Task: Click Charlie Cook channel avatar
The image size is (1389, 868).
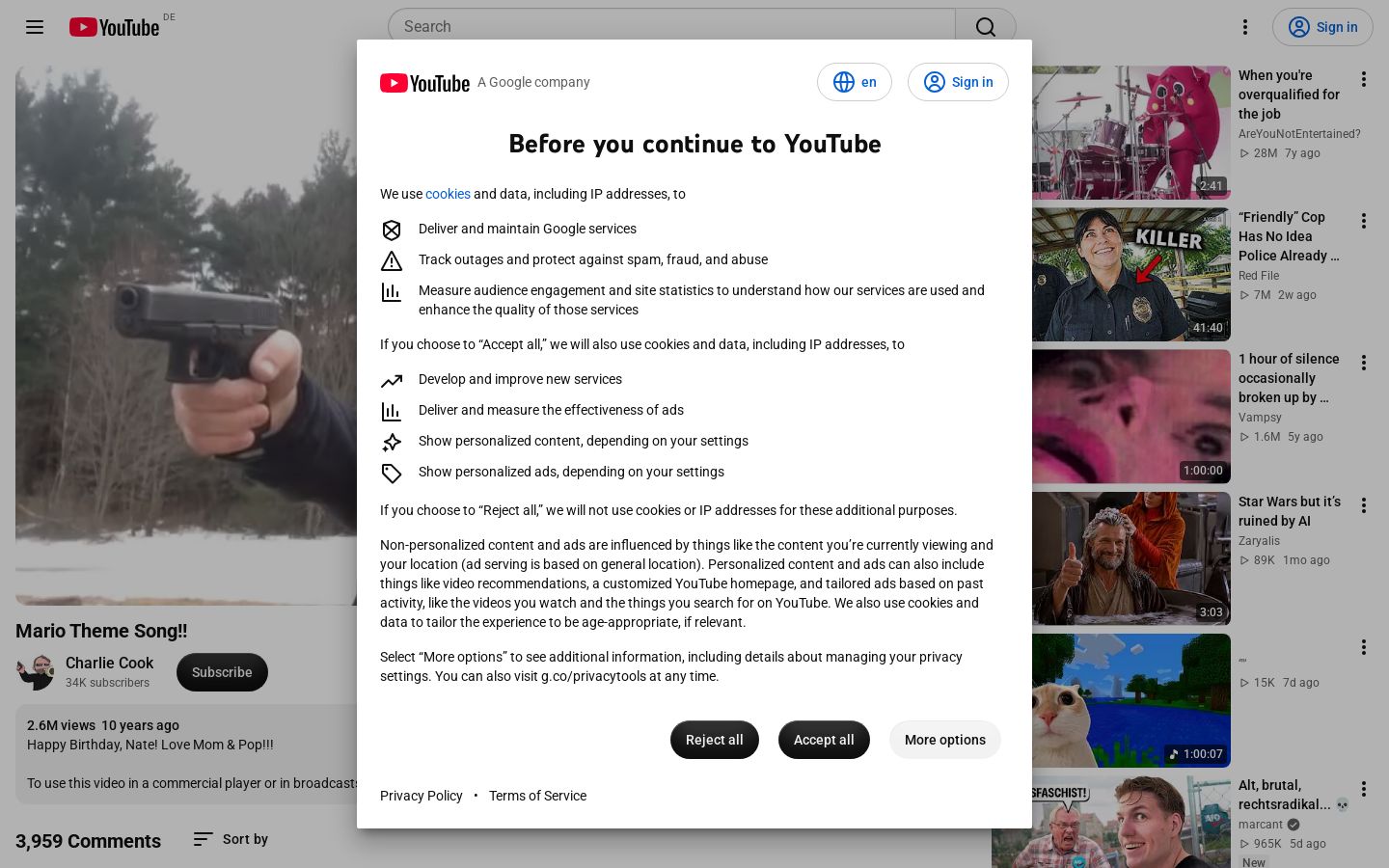Action: [x=35, y=672]
